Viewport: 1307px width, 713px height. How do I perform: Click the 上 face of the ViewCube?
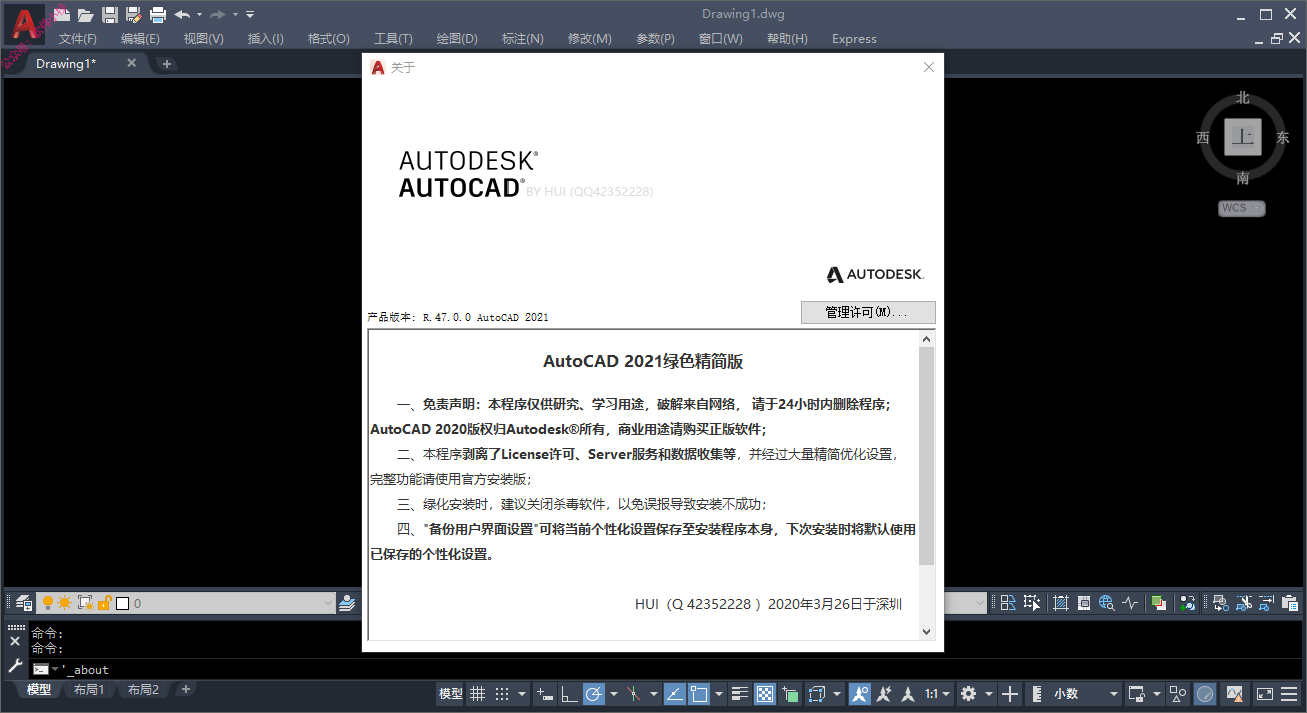(1243, 137)
